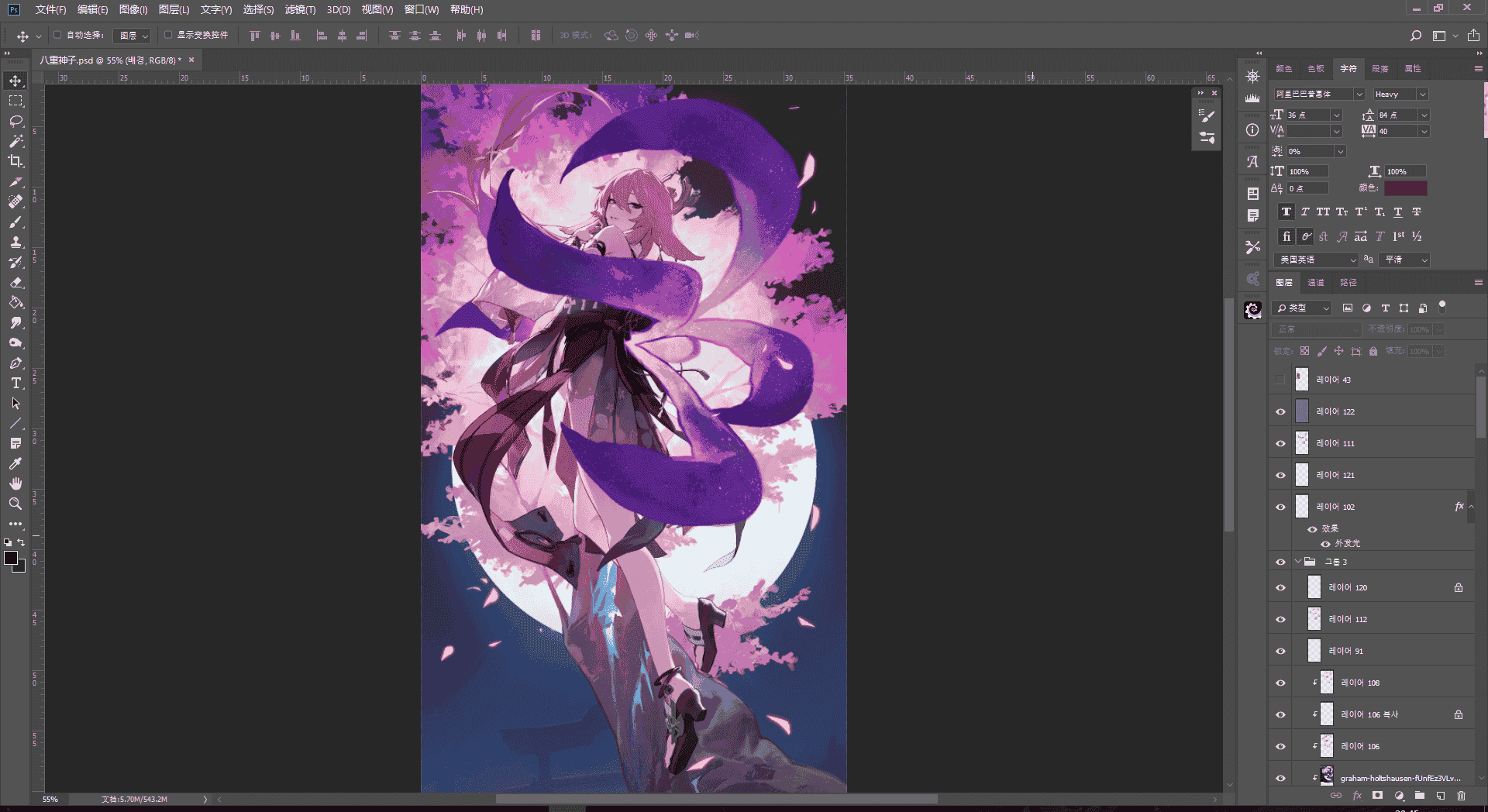Click the foreground color swatch
Viewport: 1488px width, 812px height.
click(x=12, y=558)
